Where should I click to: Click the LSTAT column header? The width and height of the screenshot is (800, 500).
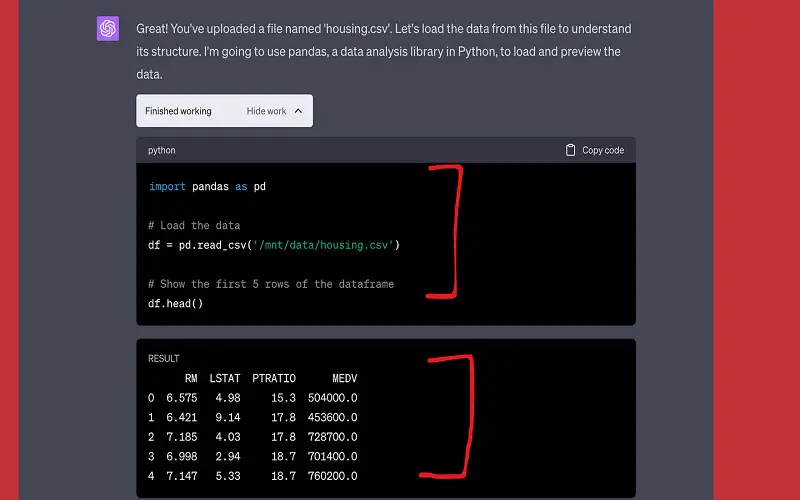tap(224, 379)
